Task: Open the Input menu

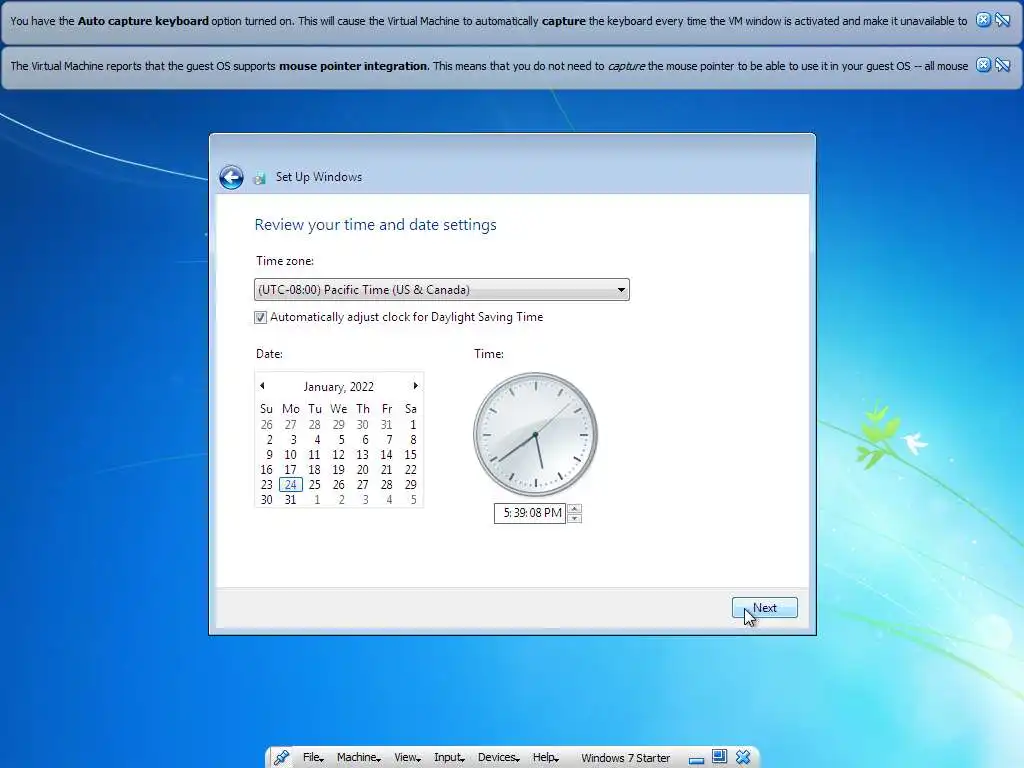Action: click(x=449, y=758)
